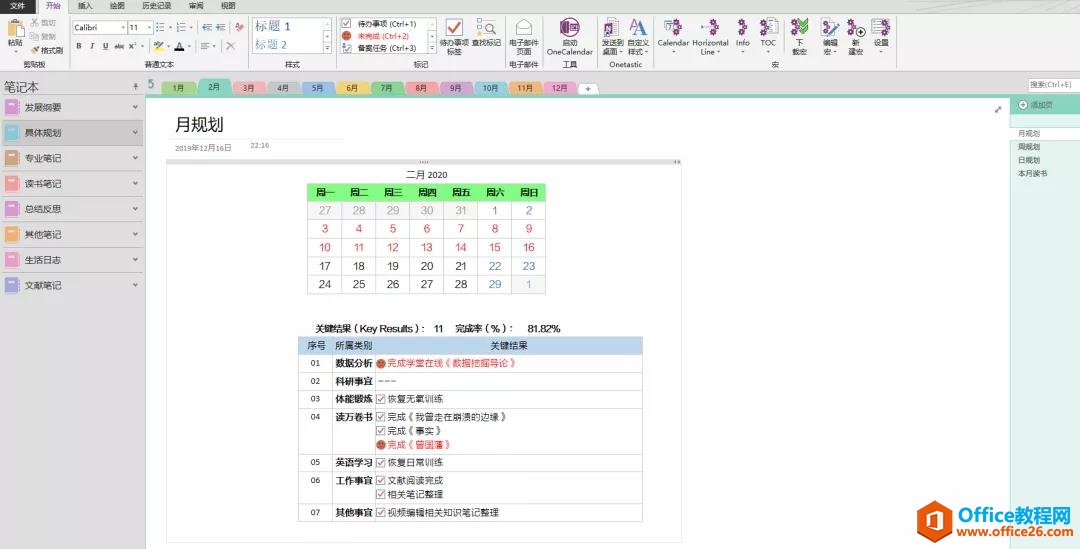Image resolution: width=1080 pixels, height=549 pixels.
Task: Toggle italic formatting
Action: (92, 46)
